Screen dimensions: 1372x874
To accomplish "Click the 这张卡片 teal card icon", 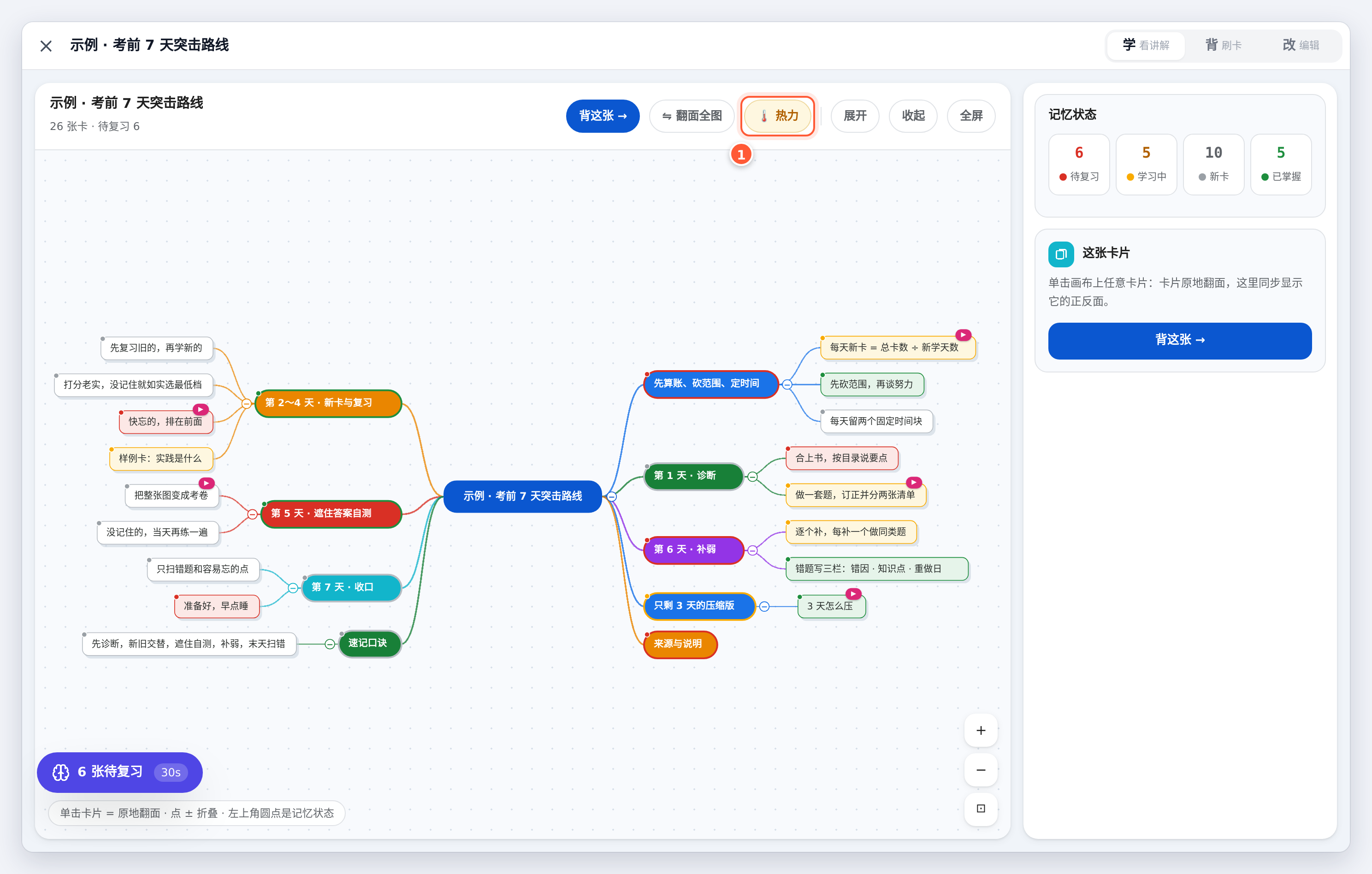I will click(x=1061, y=254).
